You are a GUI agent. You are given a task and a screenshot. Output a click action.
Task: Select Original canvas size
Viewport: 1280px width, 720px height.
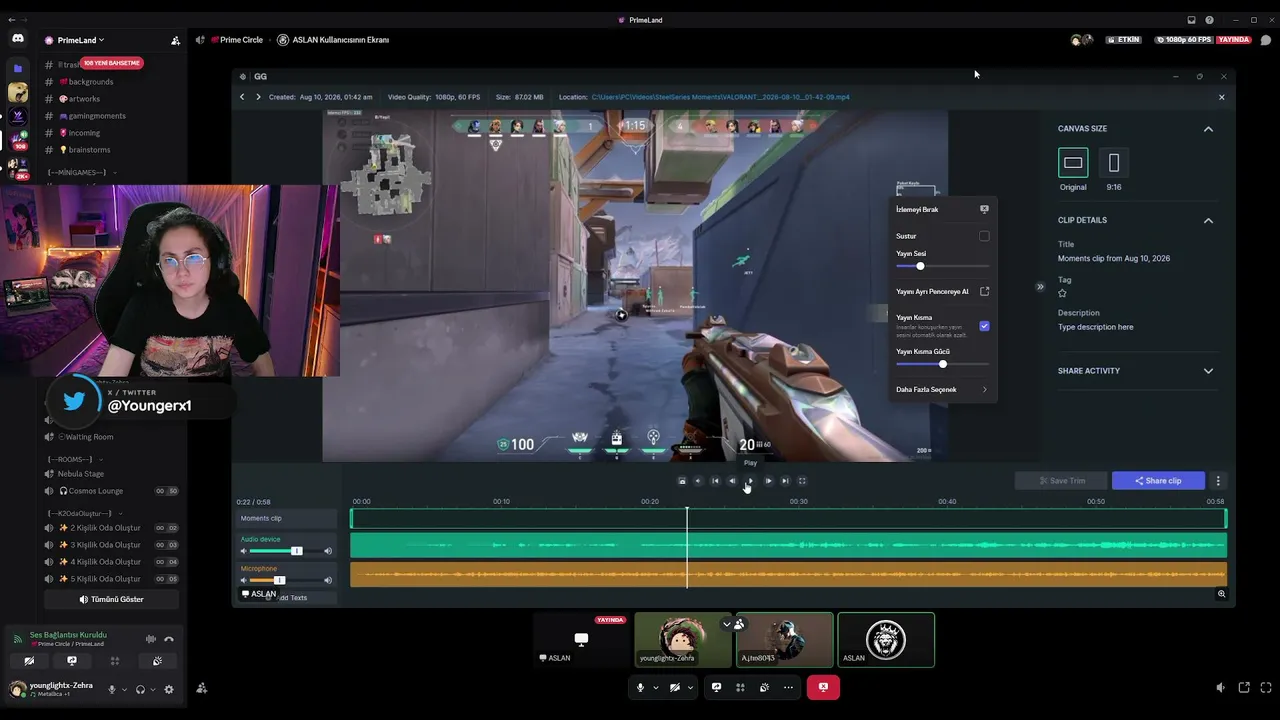(1073, 162)
